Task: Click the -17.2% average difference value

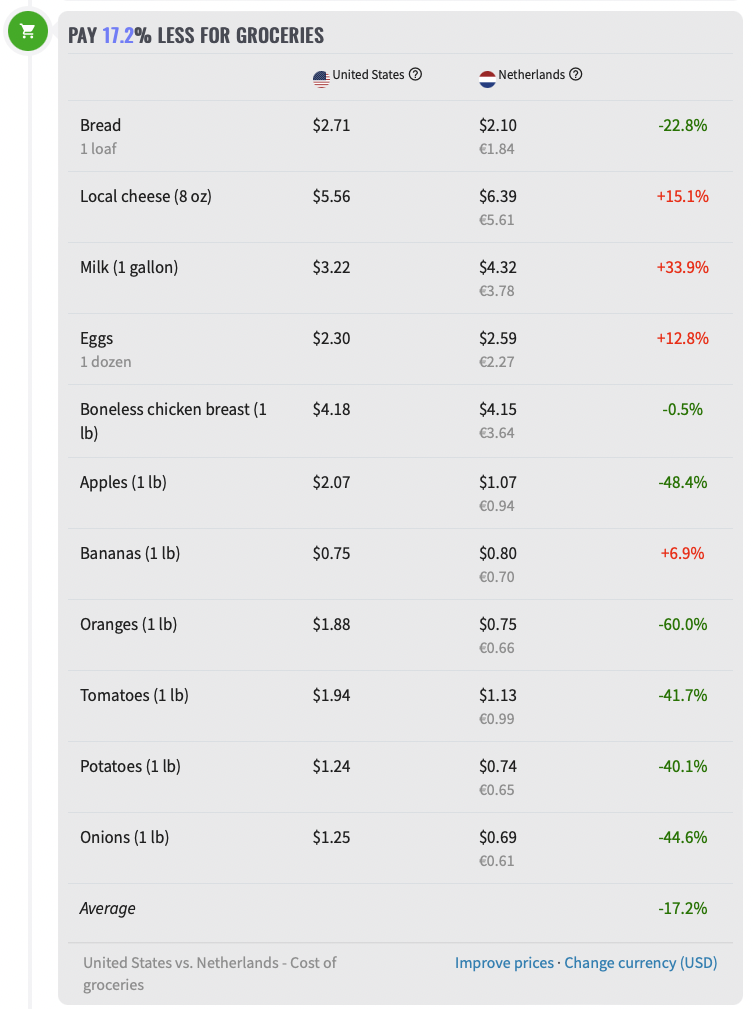Action: click(682, 909)
